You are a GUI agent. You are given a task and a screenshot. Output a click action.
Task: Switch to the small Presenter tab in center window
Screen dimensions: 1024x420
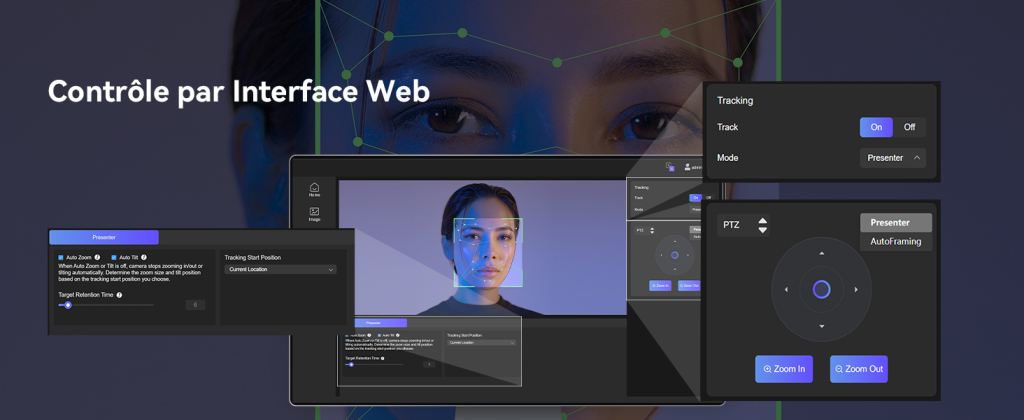click(381, 323)
